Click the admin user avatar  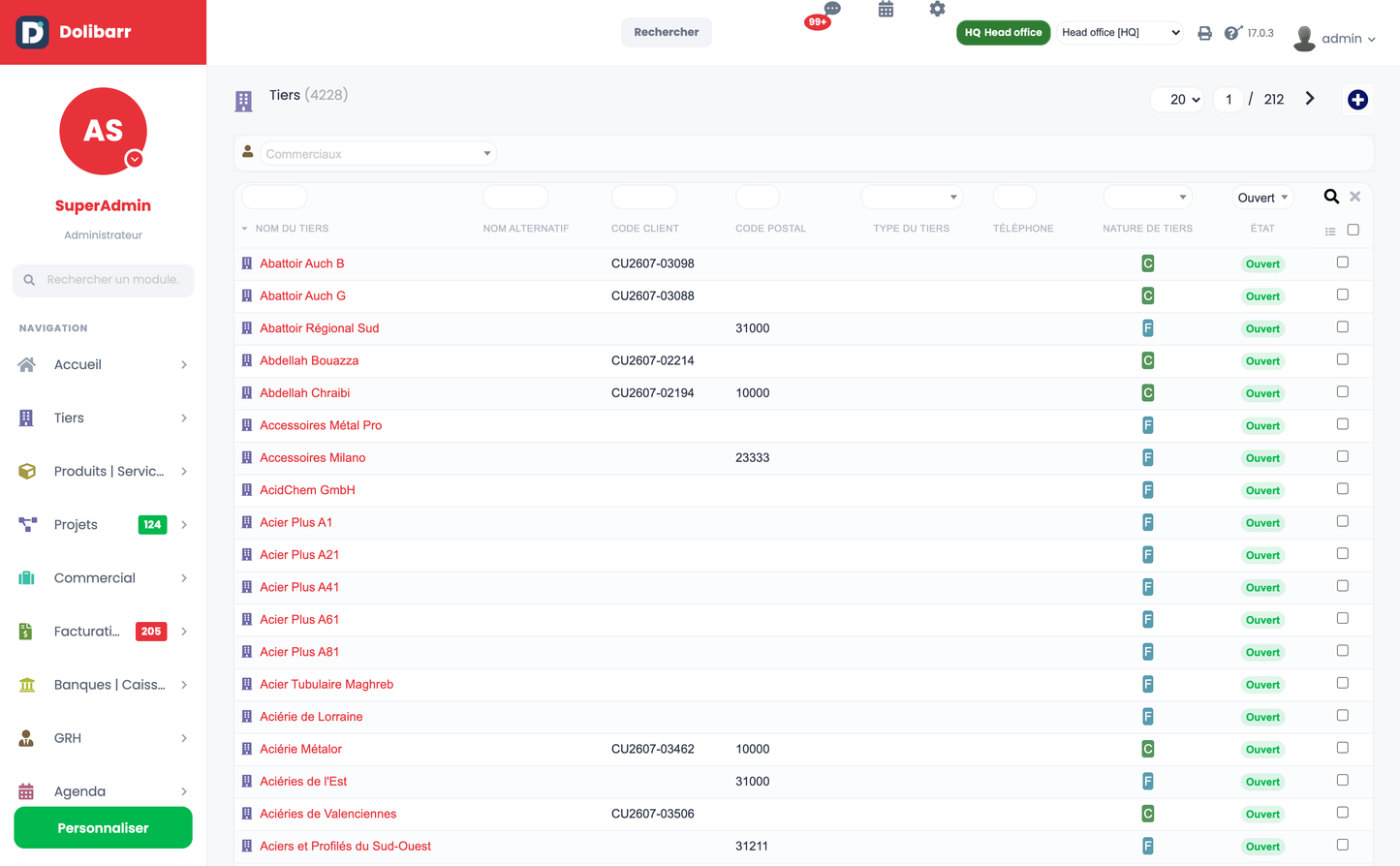pyautogui.click(x=1304, y=38)
